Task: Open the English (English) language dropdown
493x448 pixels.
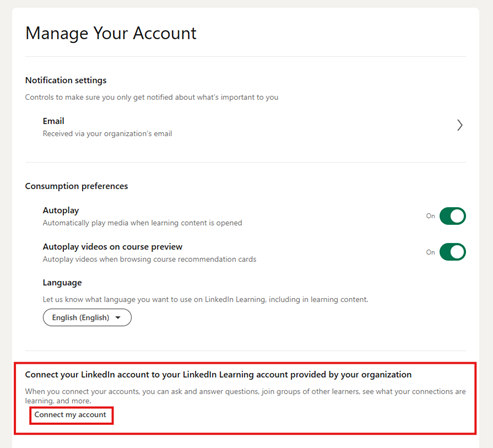Action: pyautogui.click(x=87, y=317)
